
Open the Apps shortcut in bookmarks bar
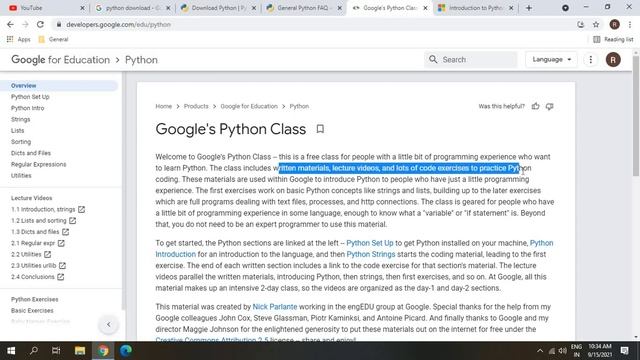pyautogui.click(x=19, y=39)
